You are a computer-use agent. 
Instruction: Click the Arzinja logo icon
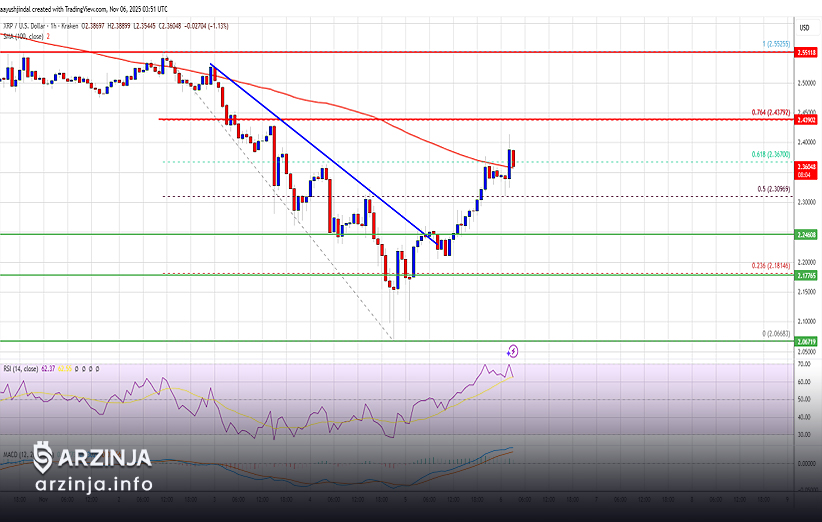(43, 458)
